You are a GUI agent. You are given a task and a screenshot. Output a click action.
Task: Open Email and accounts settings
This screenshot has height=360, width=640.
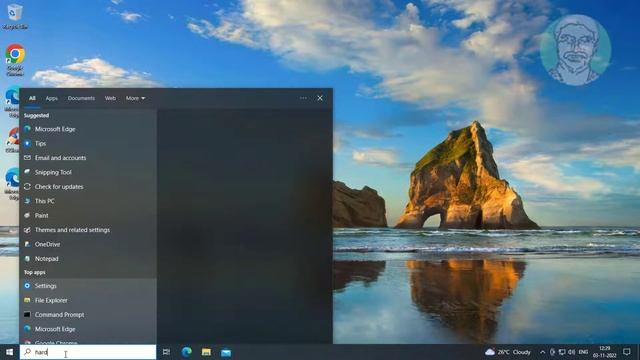[88, 158]
